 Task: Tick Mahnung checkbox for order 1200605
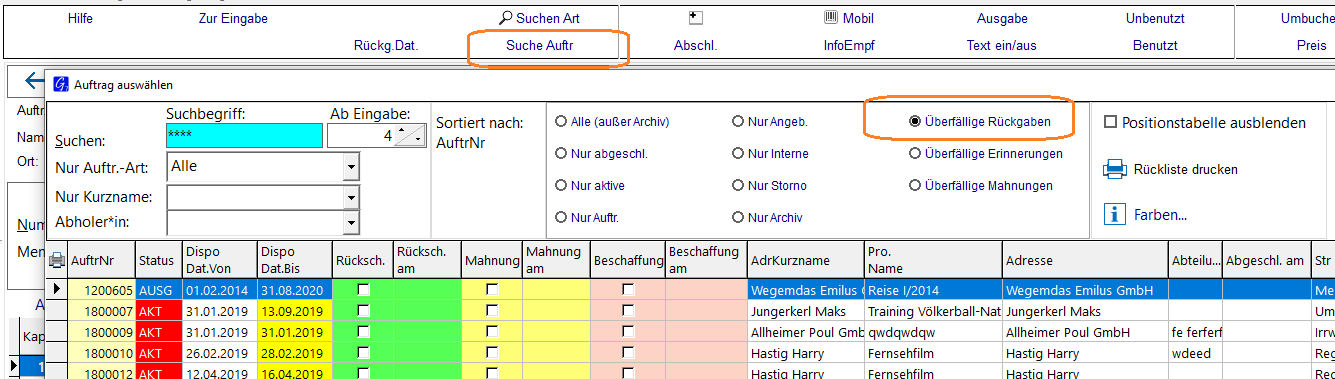(492, 290)
